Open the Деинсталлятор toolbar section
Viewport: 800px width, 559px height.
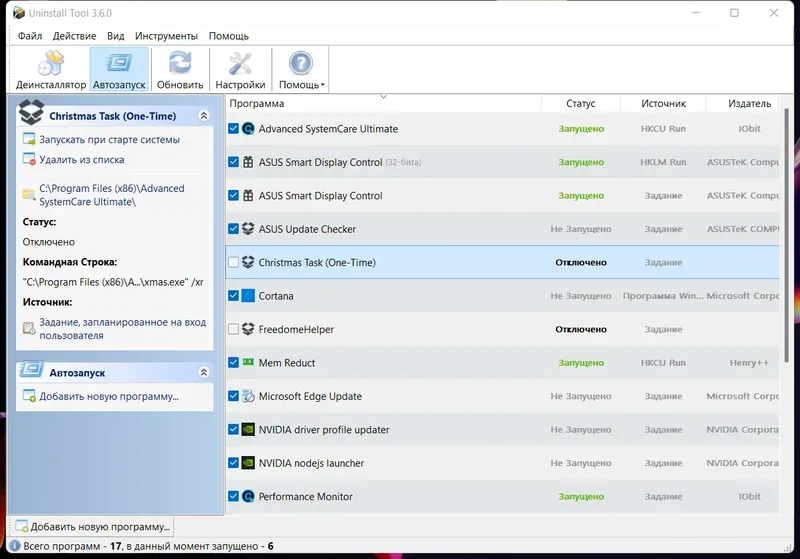tap(51, 70)
